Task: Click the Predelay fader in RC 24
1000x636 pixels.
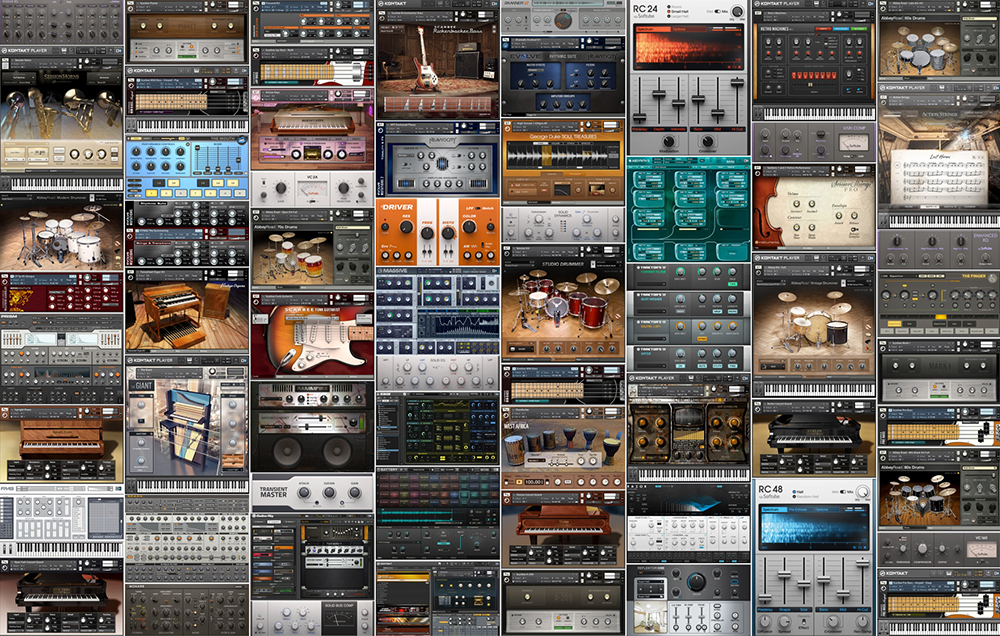Action: tap(640, 117)
